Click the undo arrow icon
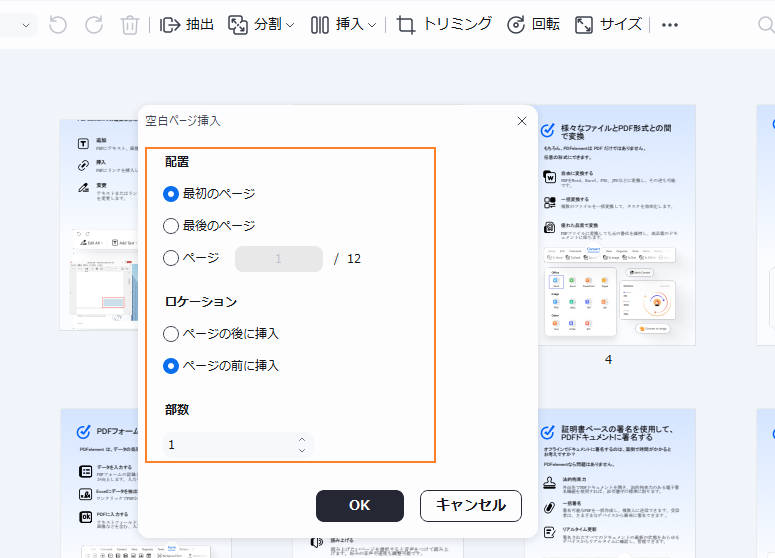 click(58, 24)
